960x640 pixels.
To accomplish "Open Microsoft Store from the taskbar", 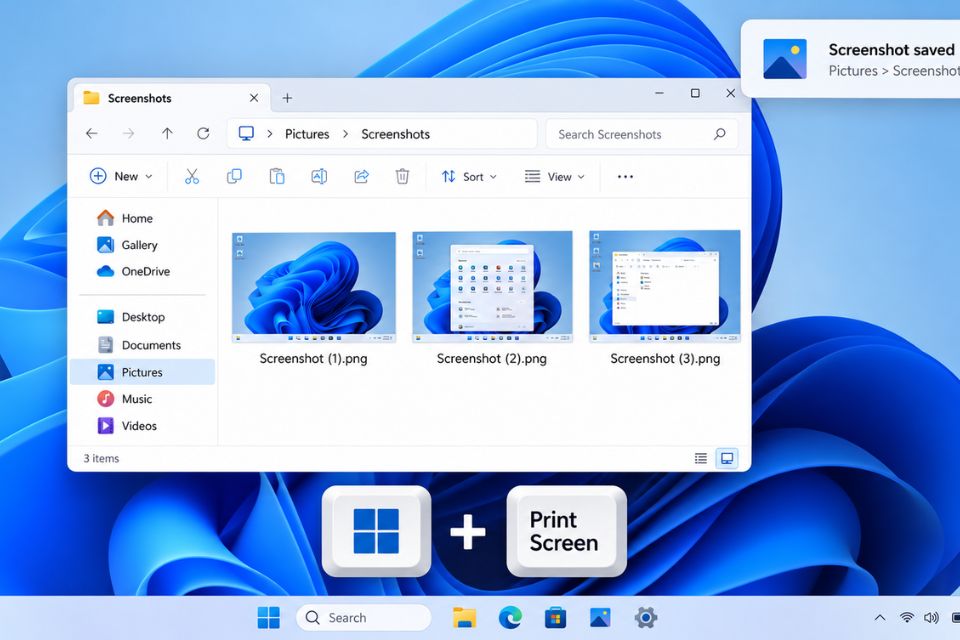I will click(x=555, y=617).
